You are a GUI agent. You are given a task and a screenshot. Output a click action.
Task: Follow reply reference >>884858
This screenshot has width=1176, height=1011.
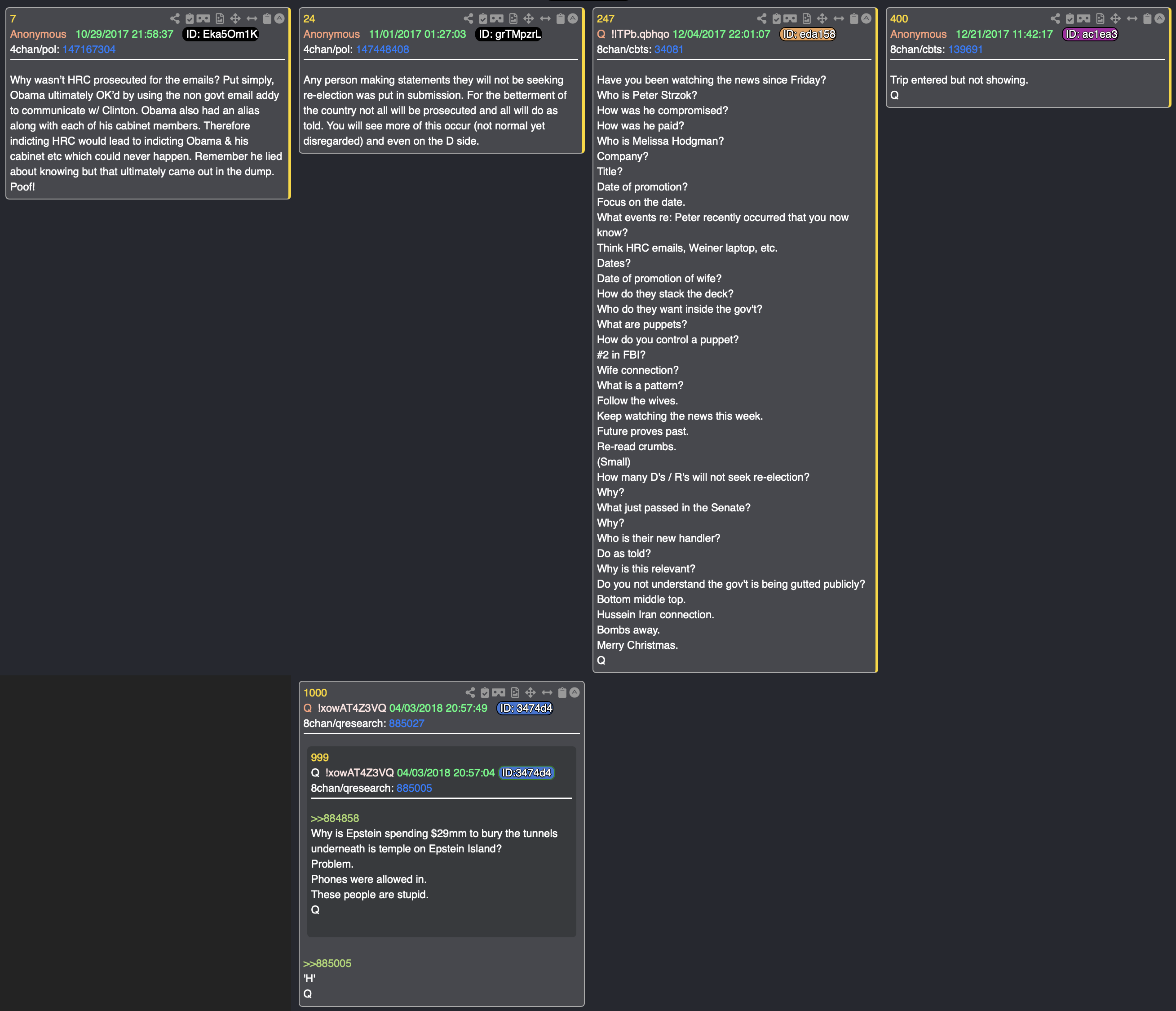[x=335, y=818]
